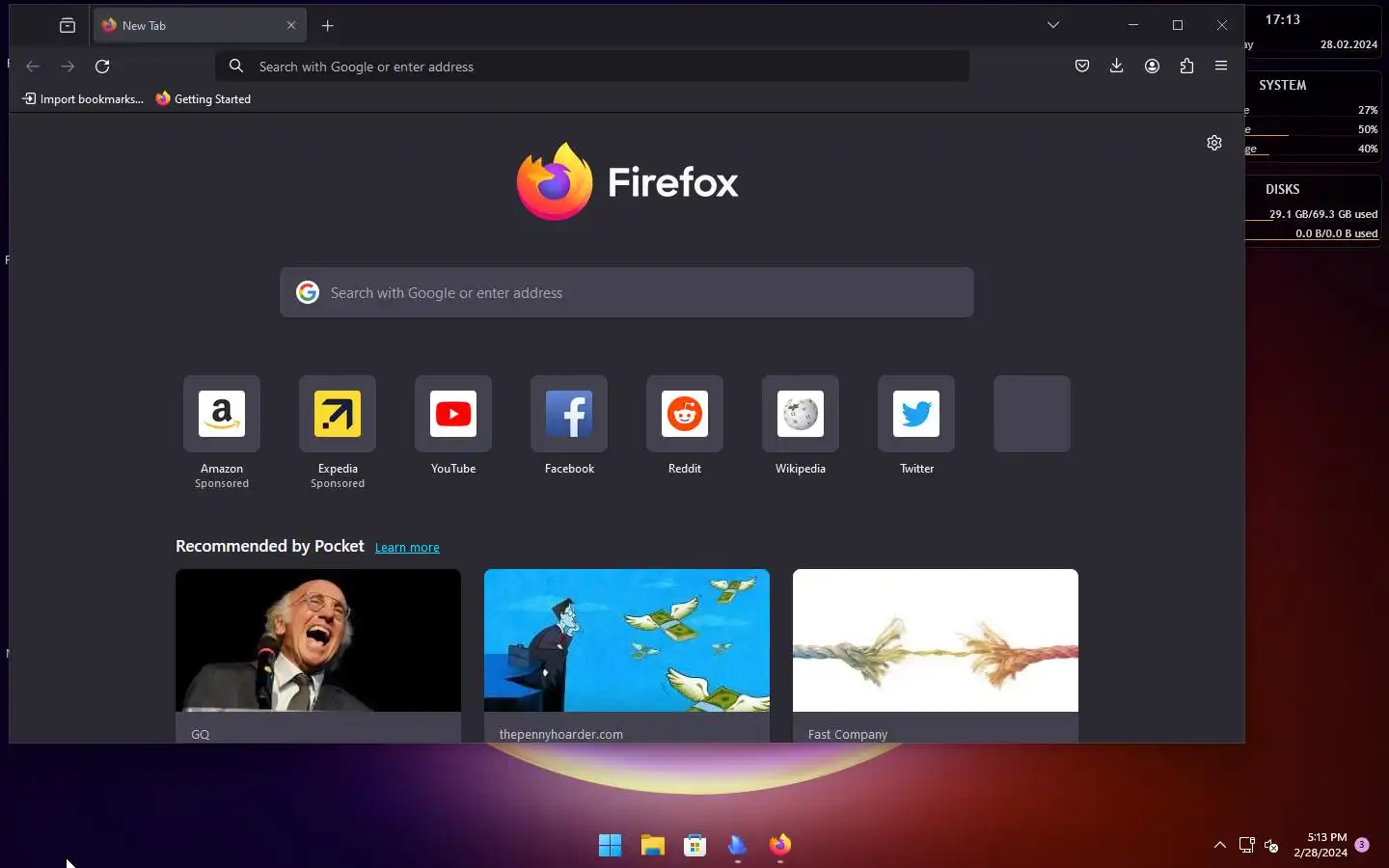This screenshot has height=868, width=1389.
Task: Open the network tray icon
Action: tap(1246, 846)
